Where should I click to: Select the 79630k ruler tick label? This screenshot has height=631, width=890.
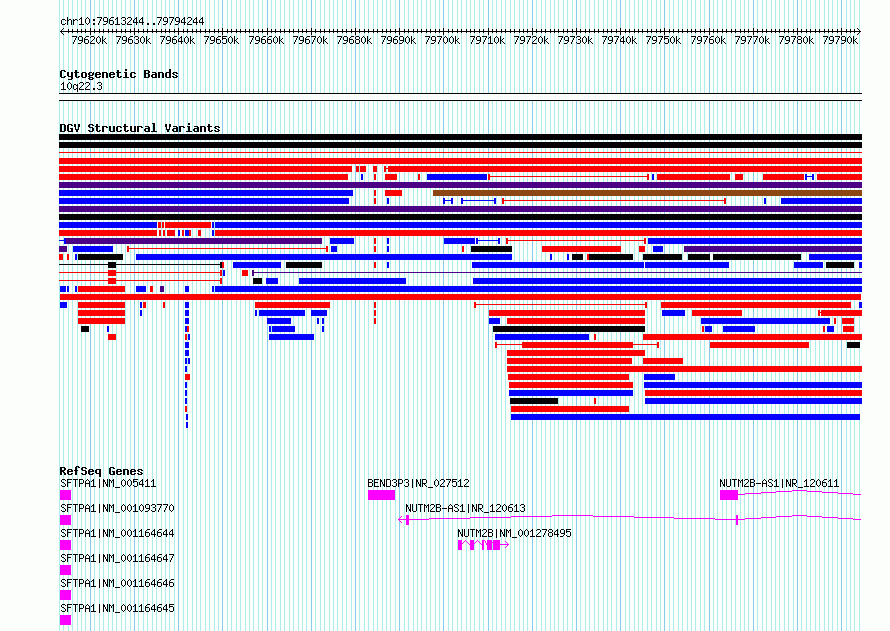pos(133,40)
